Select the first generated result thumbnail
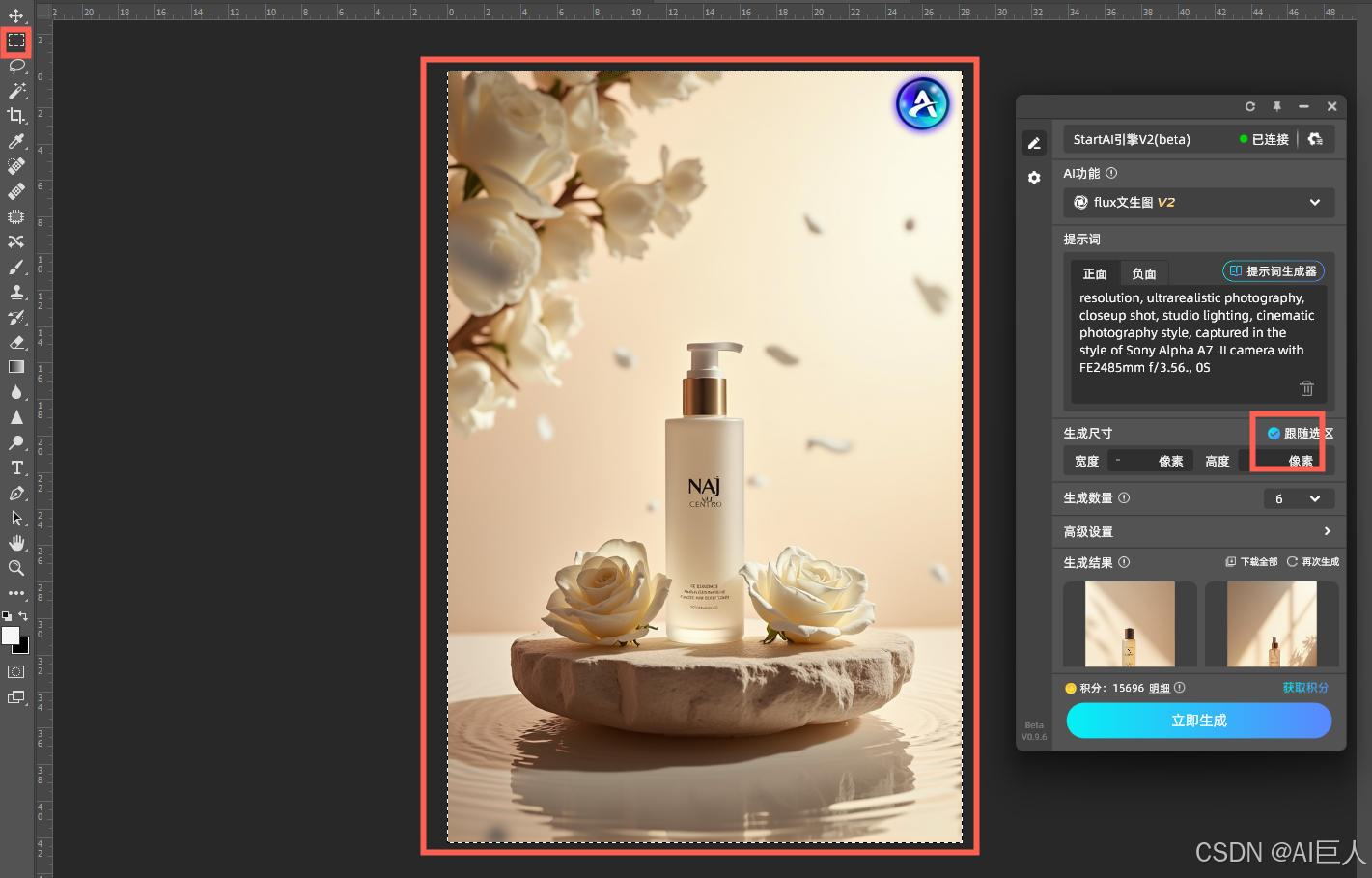 (x=1130, y=624)
